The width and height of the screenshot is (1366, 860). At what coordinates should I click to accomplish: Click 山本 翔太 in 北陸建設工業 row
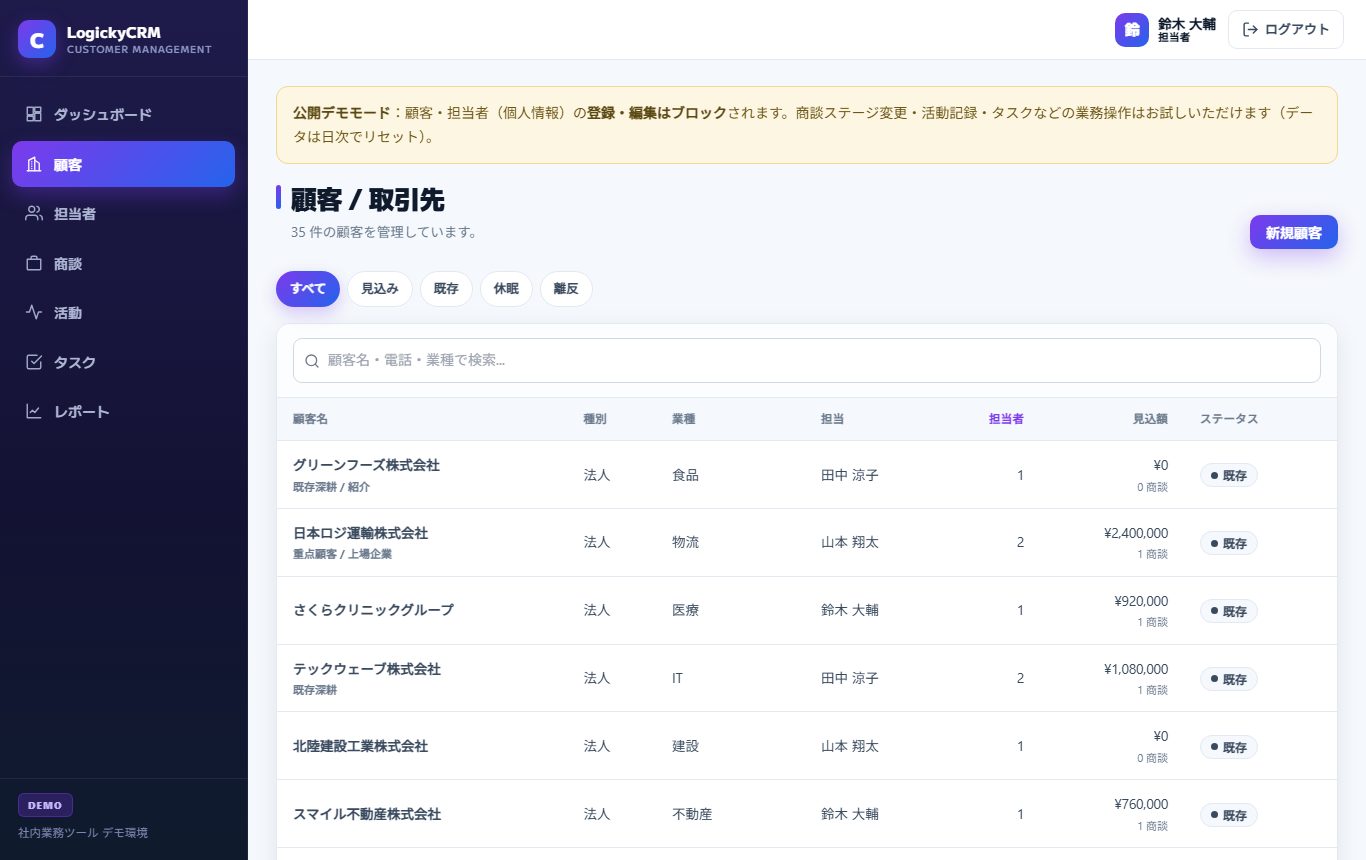(x=849, y=746)
